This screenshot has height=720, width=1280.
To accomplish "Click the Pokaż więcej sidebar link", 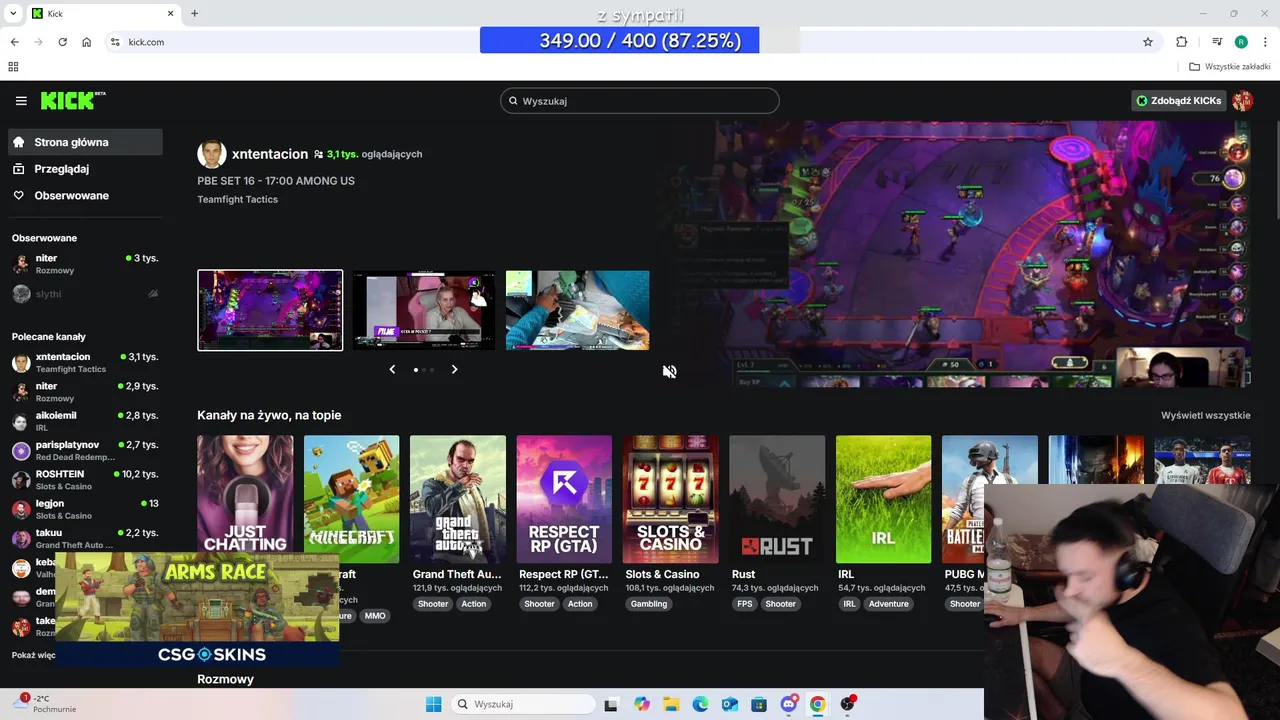I will (33, 655).
